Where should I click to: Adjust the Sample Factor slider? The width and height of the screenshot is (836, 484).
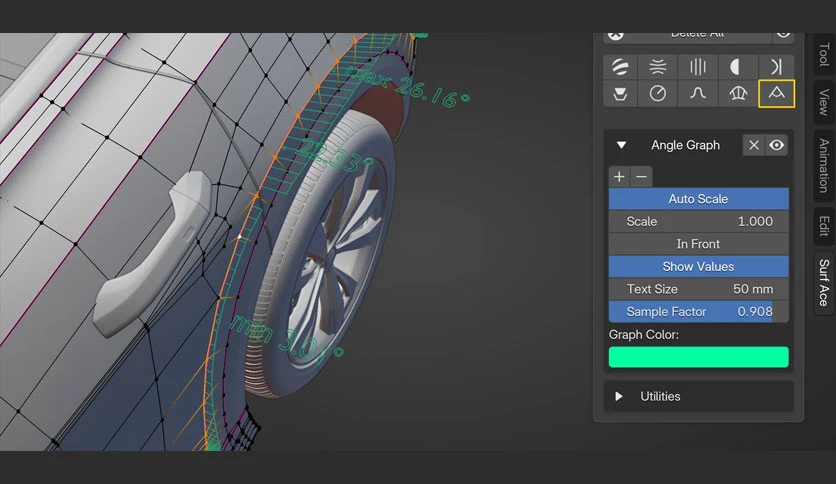[698, 311]
